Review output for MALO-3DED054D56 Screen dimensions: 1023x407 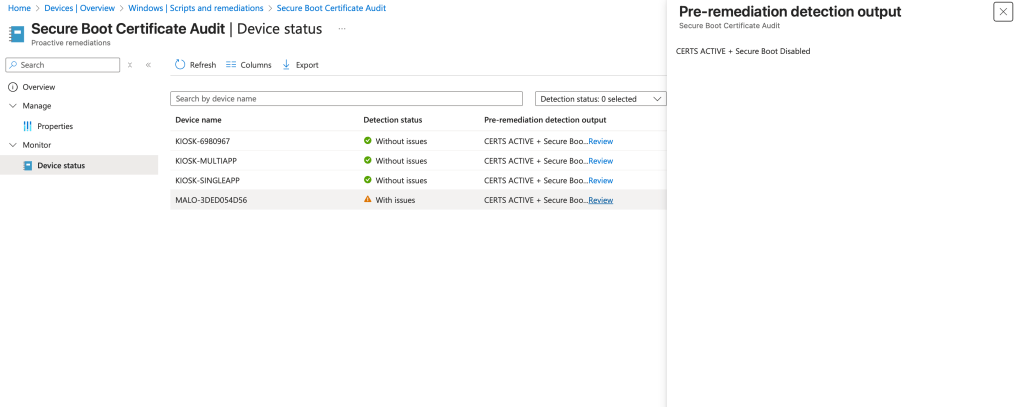[600, 200]
